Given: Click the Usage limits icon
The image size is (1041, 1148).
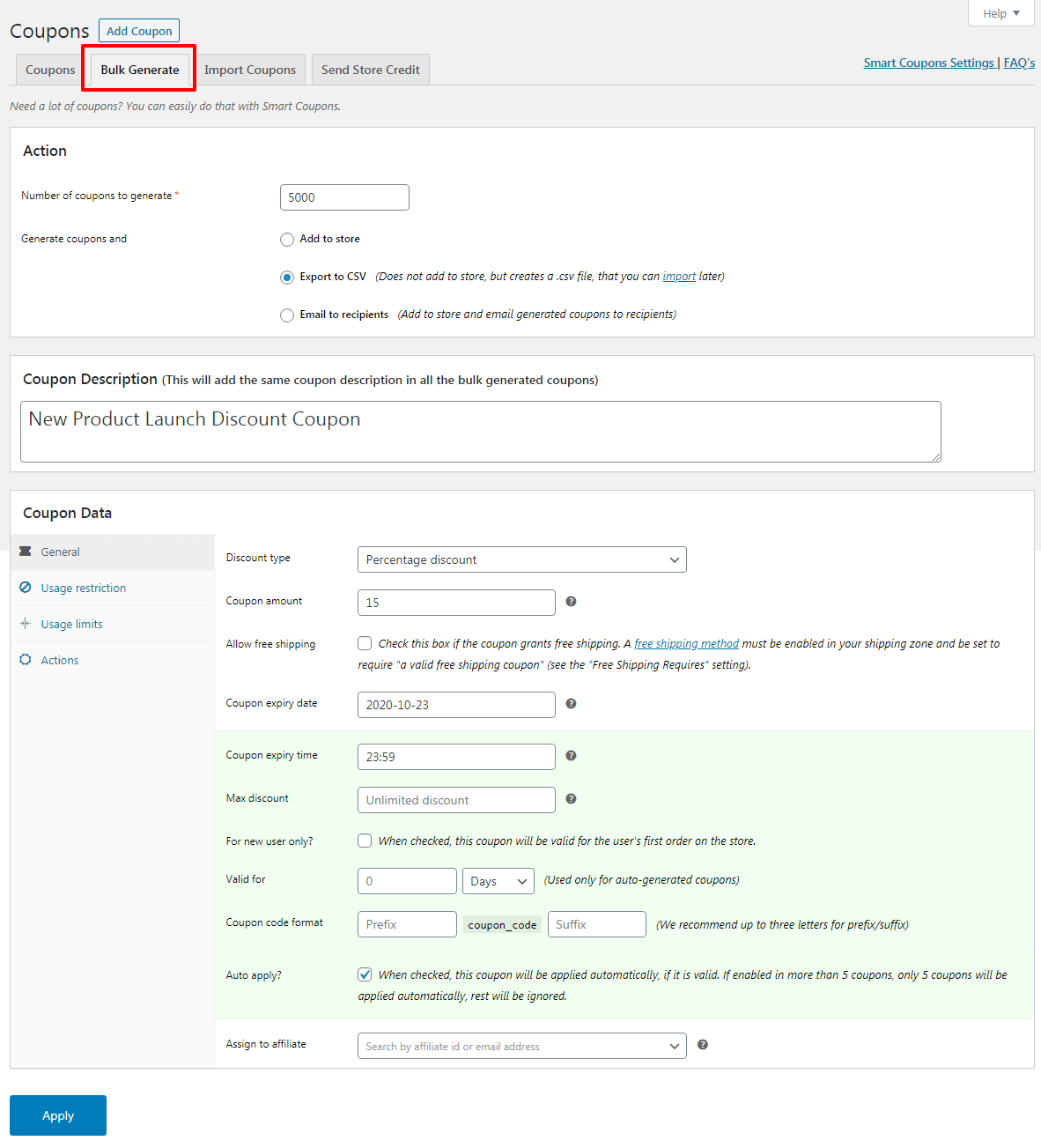Looking at the screenshot, I should [26, 624].
